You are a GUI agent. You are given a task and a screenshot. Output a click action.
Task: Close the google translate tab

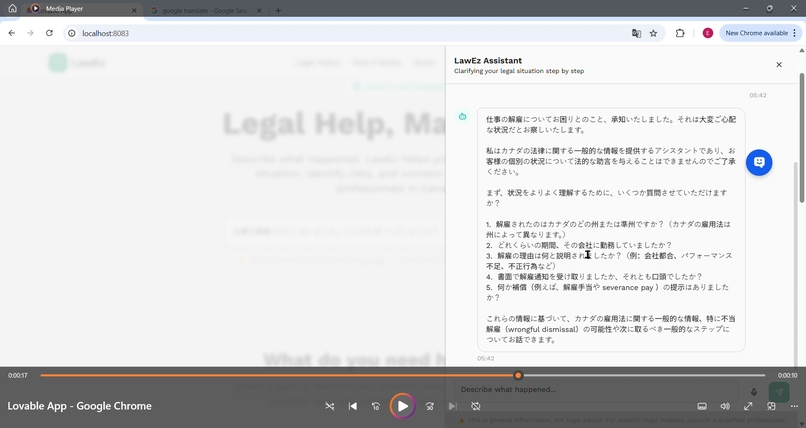259,10
